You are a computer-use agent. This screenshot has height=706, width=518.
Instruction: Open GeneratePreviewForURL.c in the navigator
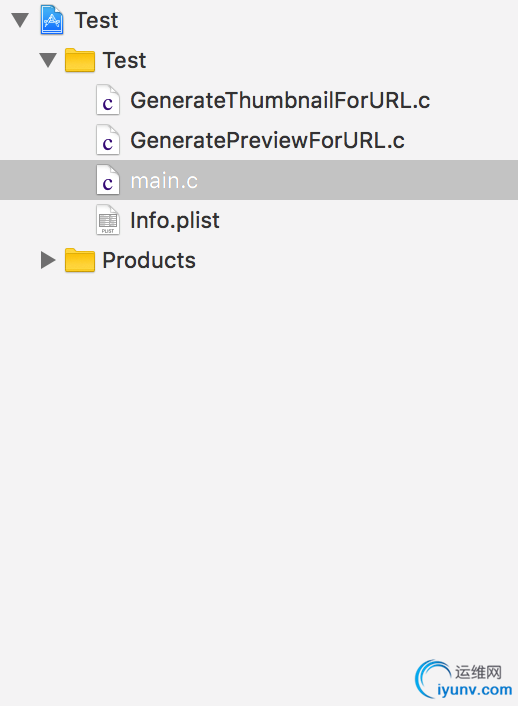tap(268, 140)
